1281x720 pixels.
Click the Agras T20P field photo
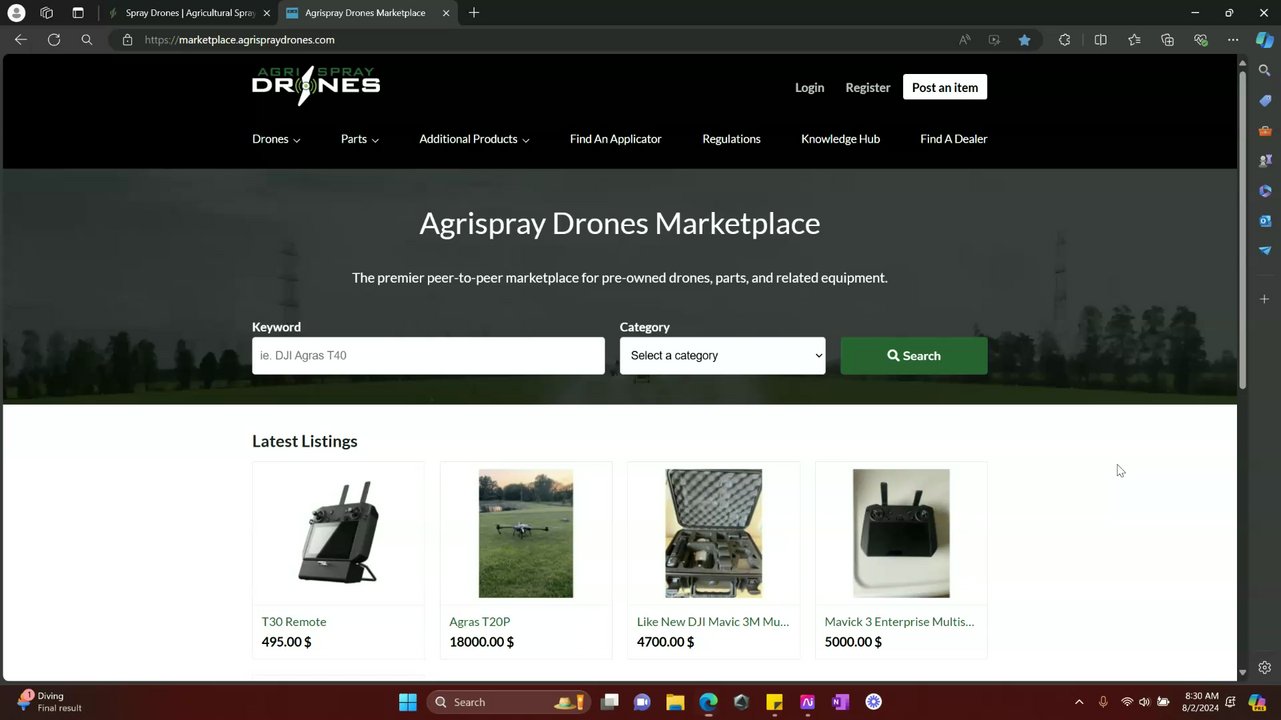click(526, 534)
